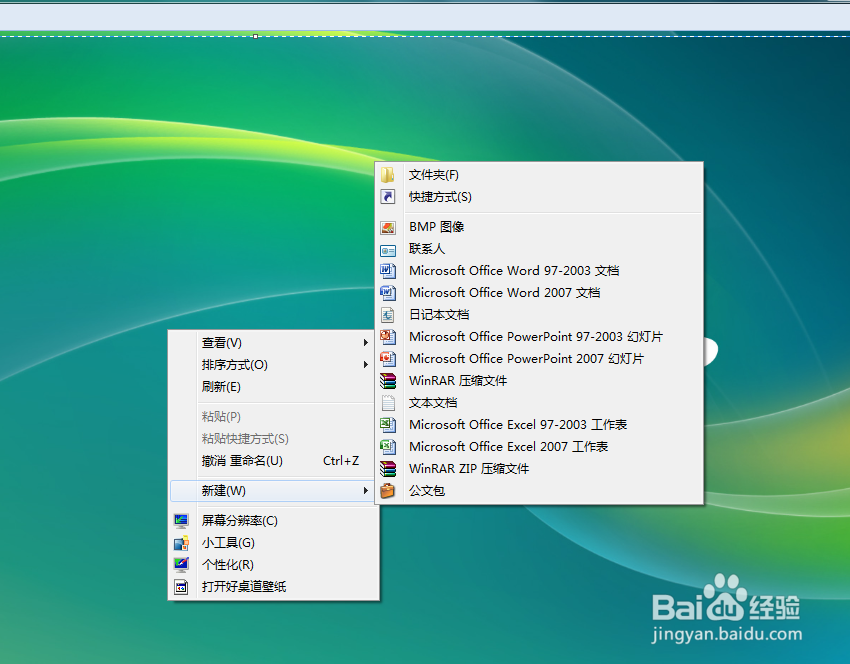Viewport: 850px width, 664px height.
Task: Click the monitor icon beside 屏幕分辨率(C)
Action: click(181, 521)
